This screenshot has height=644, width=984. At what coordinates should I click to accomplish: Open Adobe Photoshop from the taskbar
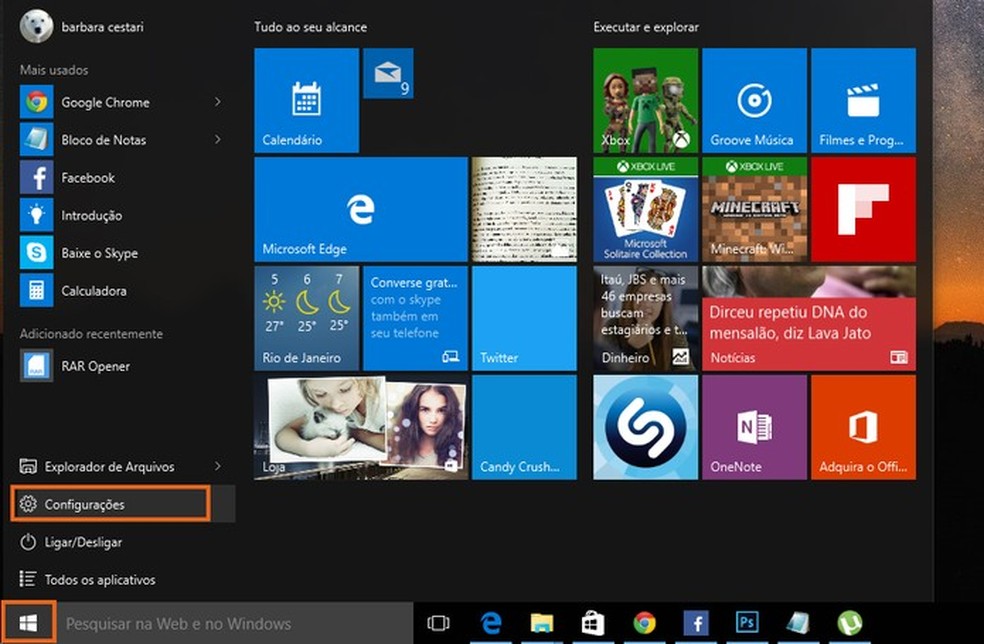(x=746, y=622)
